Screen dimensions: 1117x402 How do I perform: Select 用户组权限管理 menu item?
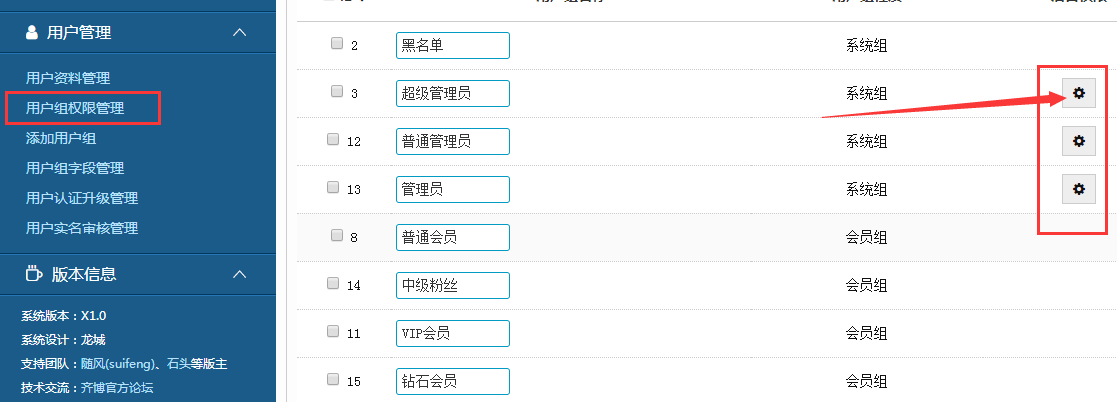(75, 108)
